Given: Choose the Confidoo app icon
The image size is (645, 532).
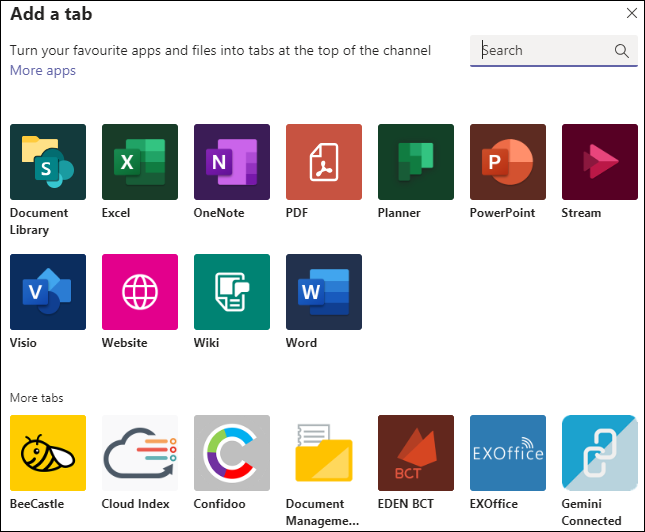Looking at the screenshot, I should [x=232, y=453].
